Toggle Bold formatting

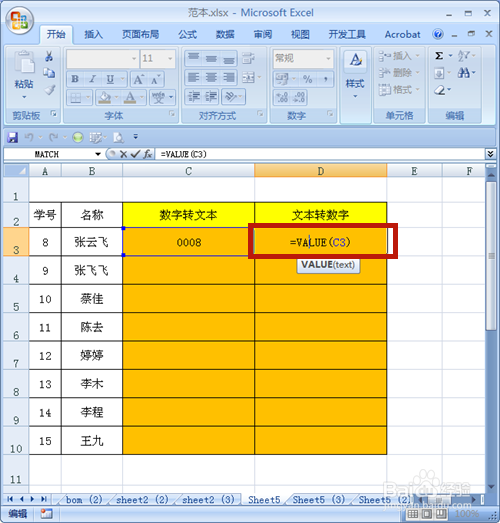pyautogui.click(x=75, y=79)
